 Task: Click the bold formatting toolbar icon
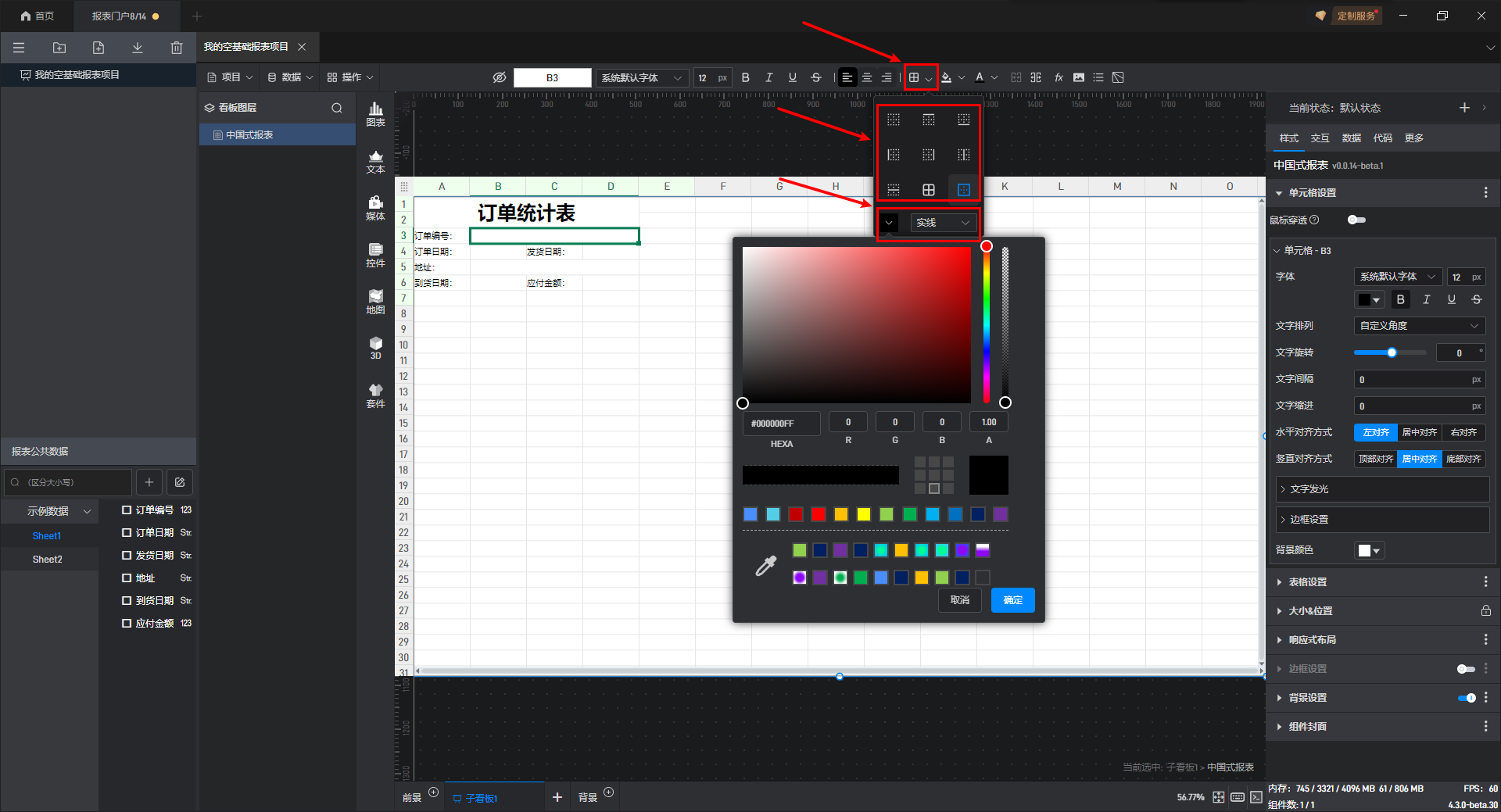coord(745,77)
